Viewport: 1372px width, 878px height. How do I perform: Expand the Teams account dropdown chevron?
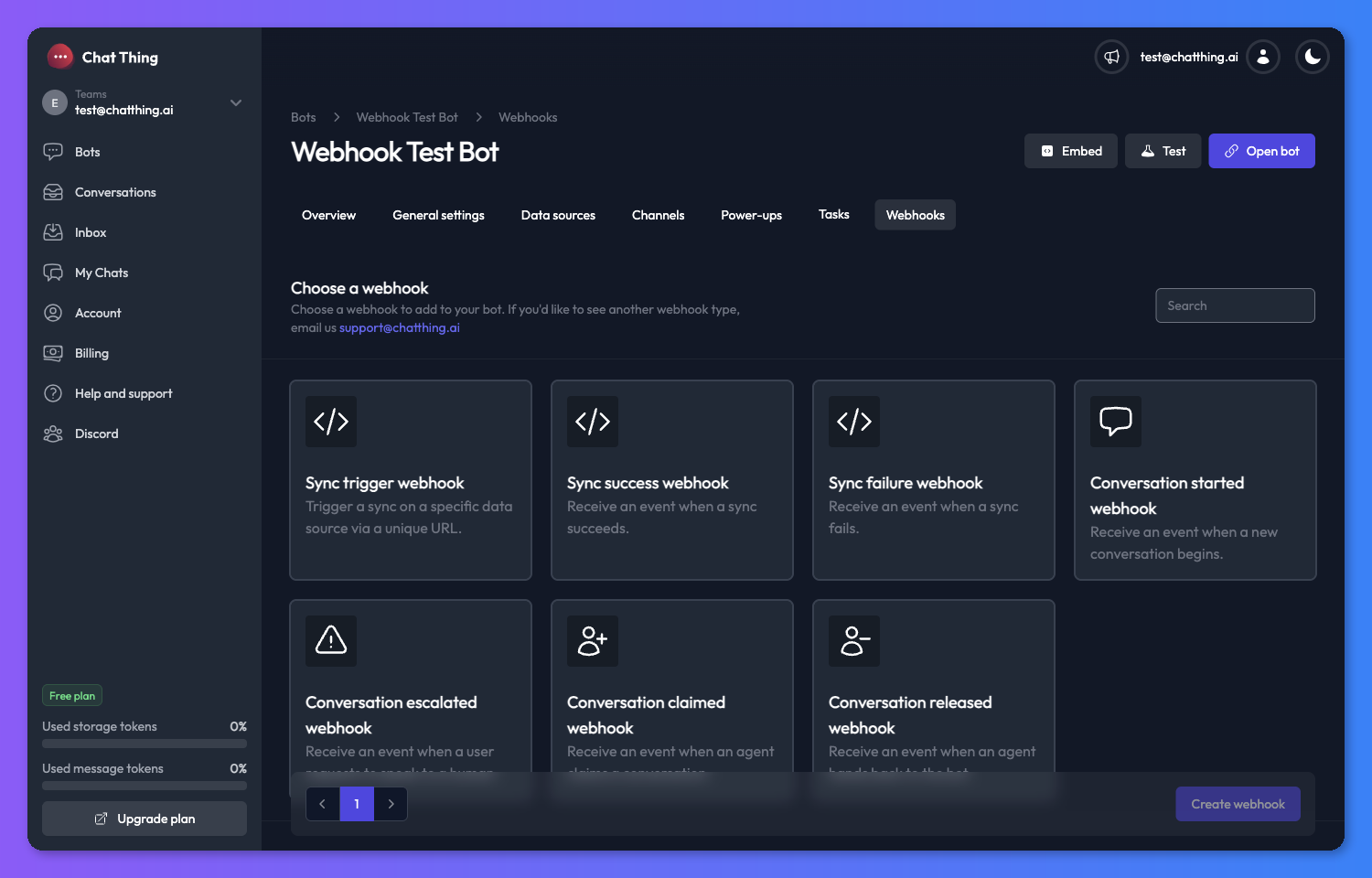(236, 102)
